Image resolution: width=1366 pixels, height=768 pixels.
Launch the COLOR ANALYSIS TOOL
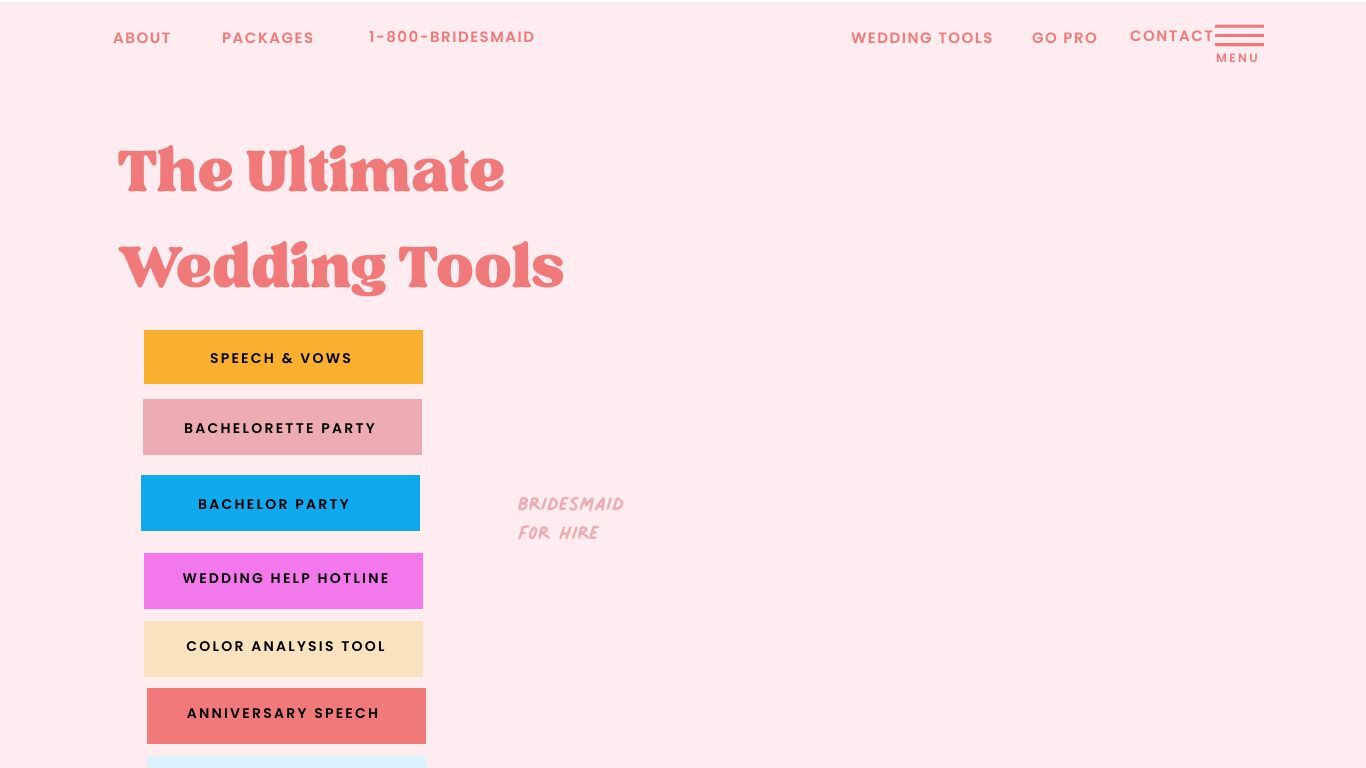pos(283,649)
